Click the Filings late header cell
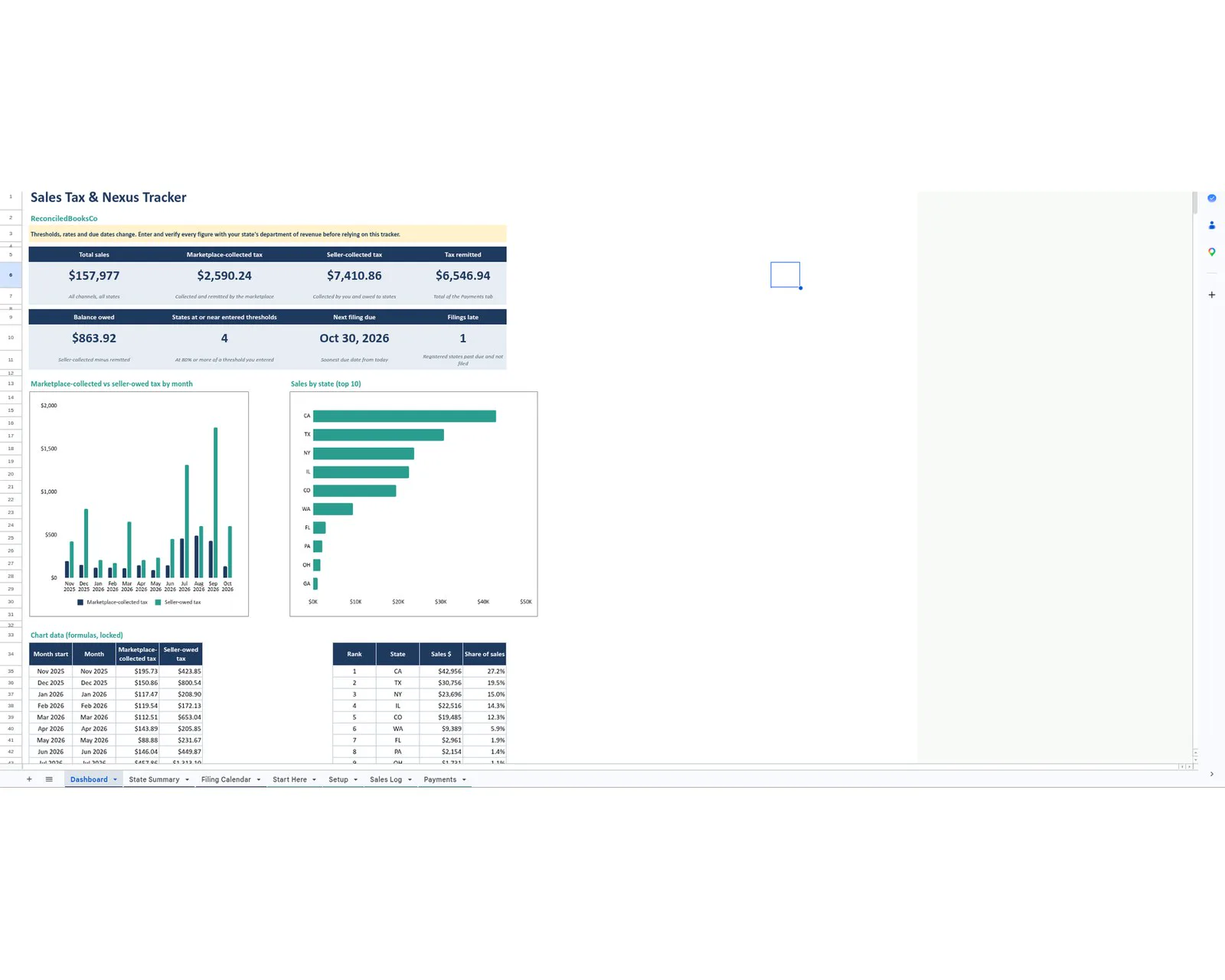Screen dimensions: 1225x980 (463, 317)
